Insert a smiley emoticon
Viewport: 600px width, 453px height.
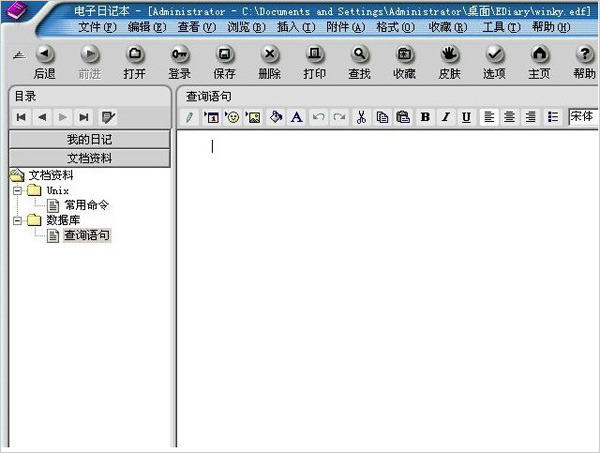[x=232, y=117]
